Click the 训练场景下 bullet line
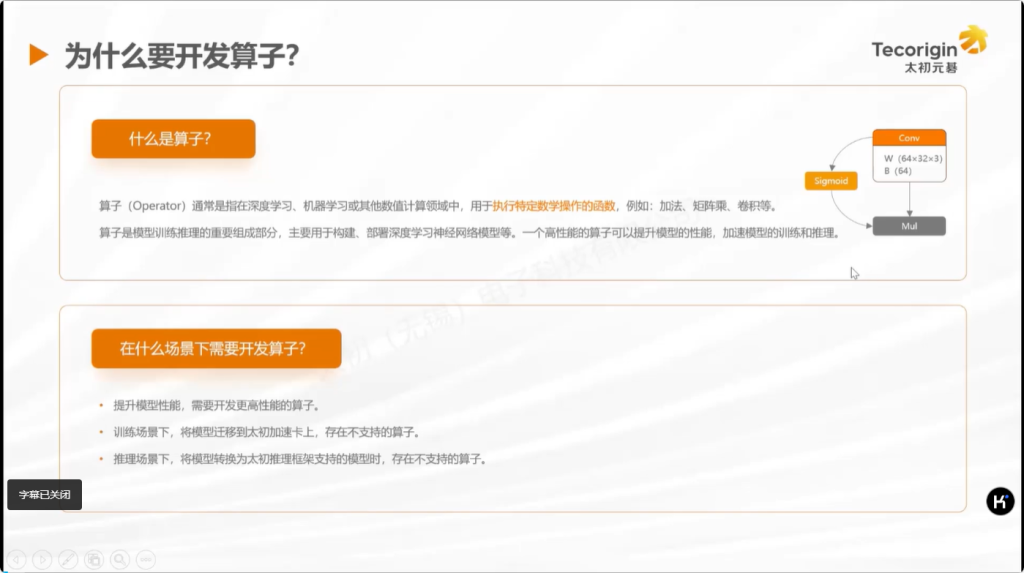Screen dimensions: 1024x573 [265, 432]
